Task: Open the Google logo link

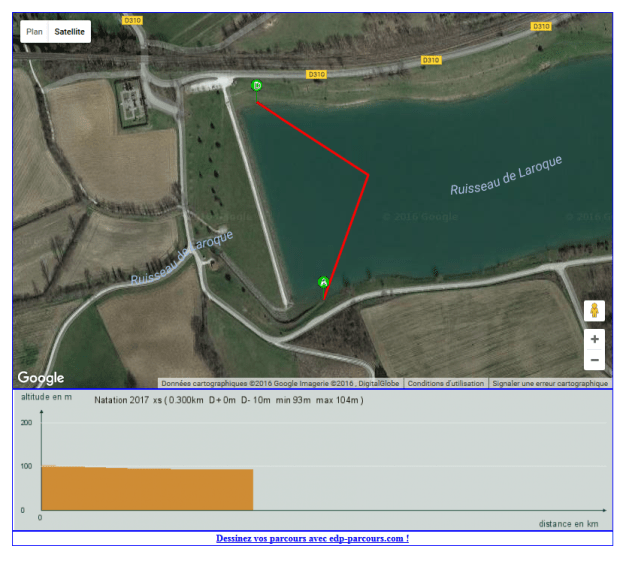Action: 41,378
